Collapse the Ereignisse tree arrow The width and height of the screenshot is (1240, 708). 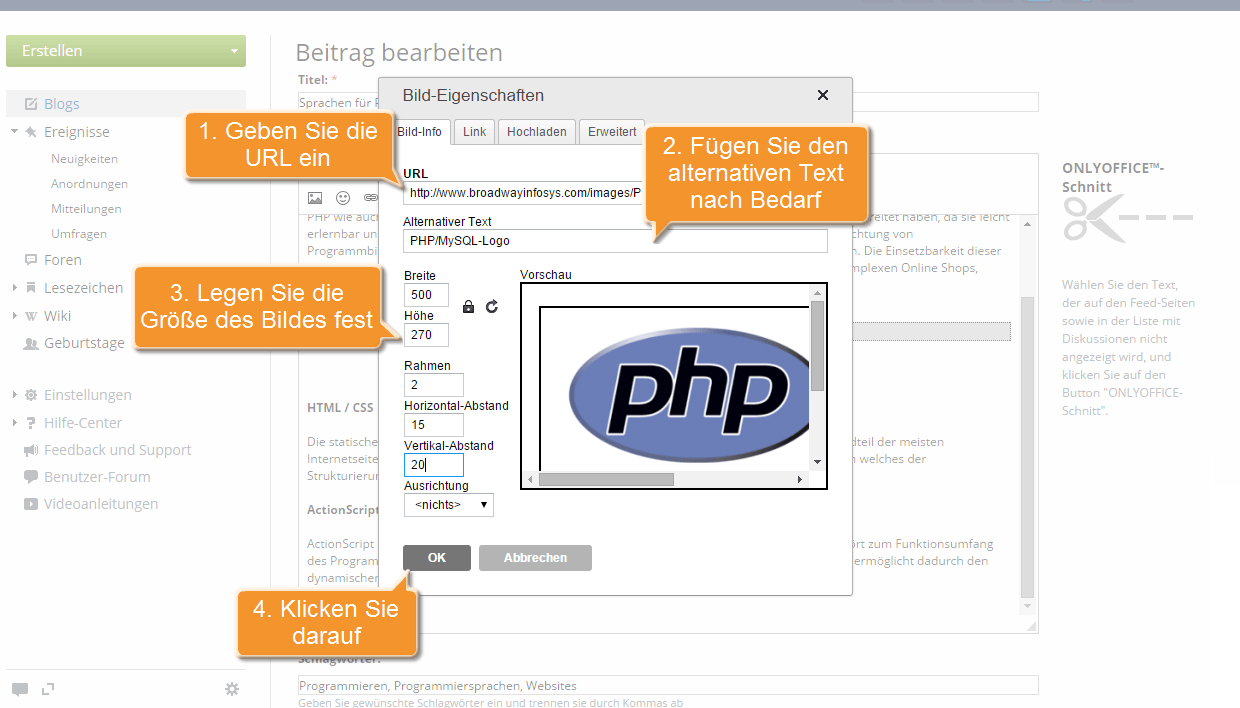(x=15, y=132)
